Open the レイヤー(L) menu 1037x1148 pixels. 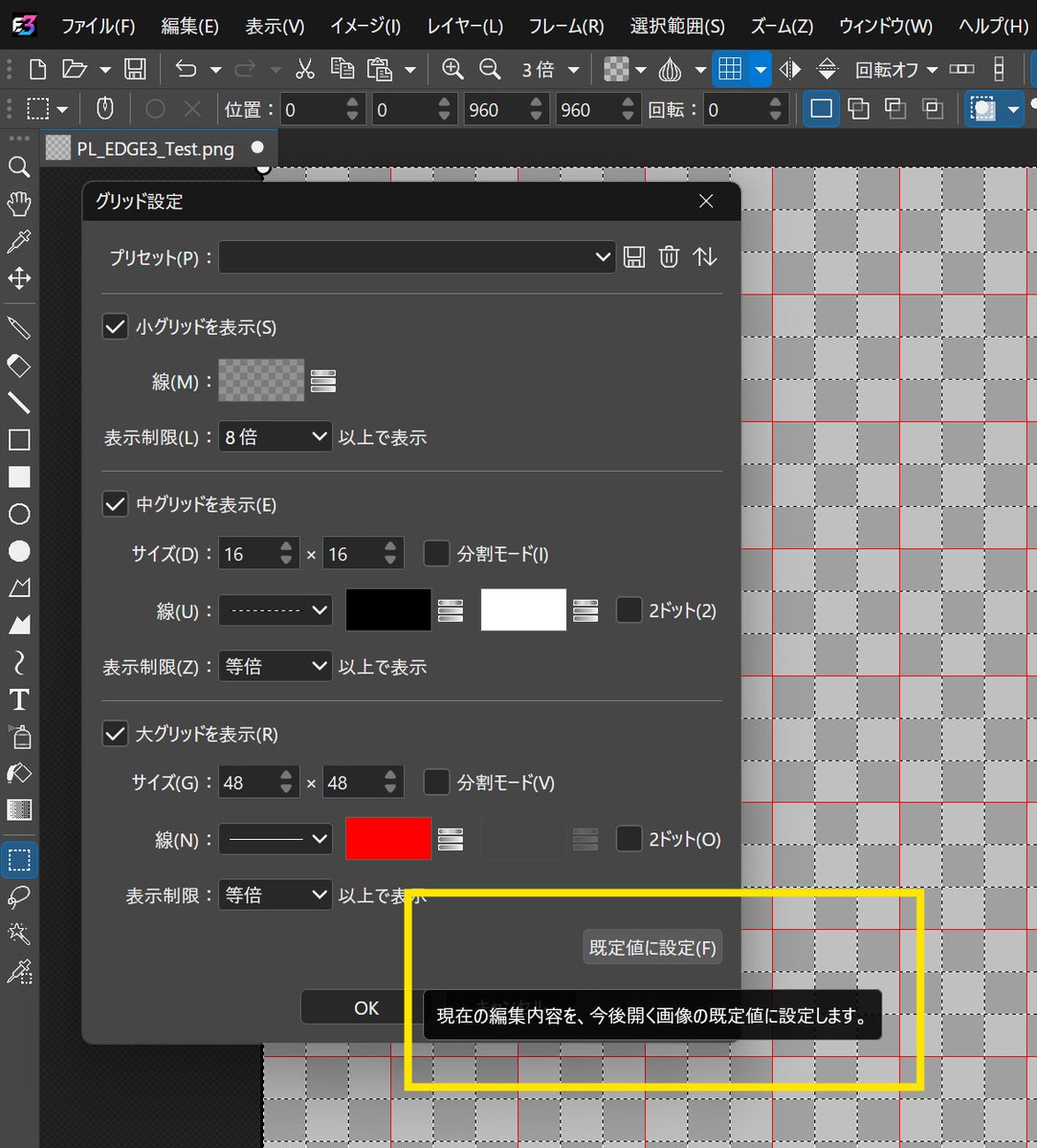pyautogui.click(x=465, y=26)
